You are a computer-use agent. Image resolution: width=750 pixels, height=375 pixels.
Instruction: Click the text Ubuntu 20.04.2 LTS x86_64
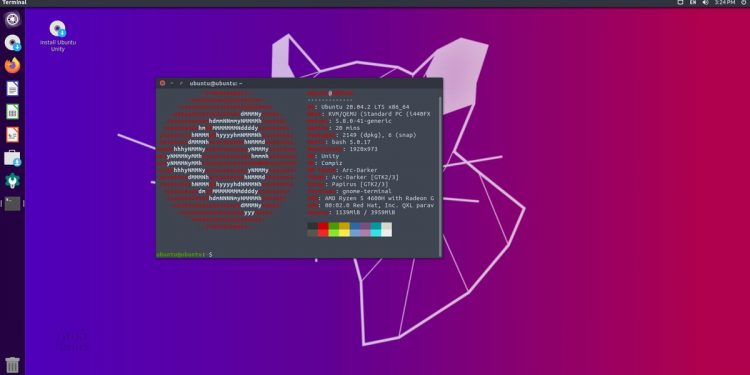coord(365,107)
